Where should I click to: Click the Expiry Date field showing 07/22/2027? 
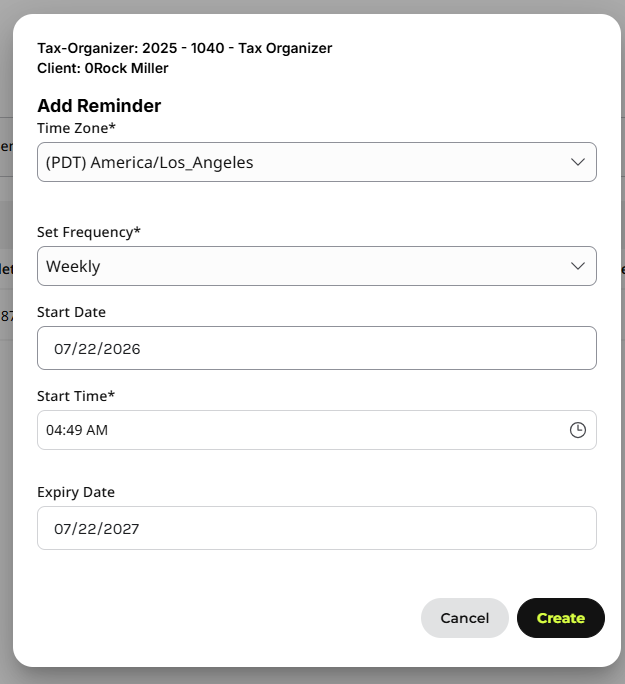tap(317, 528)
